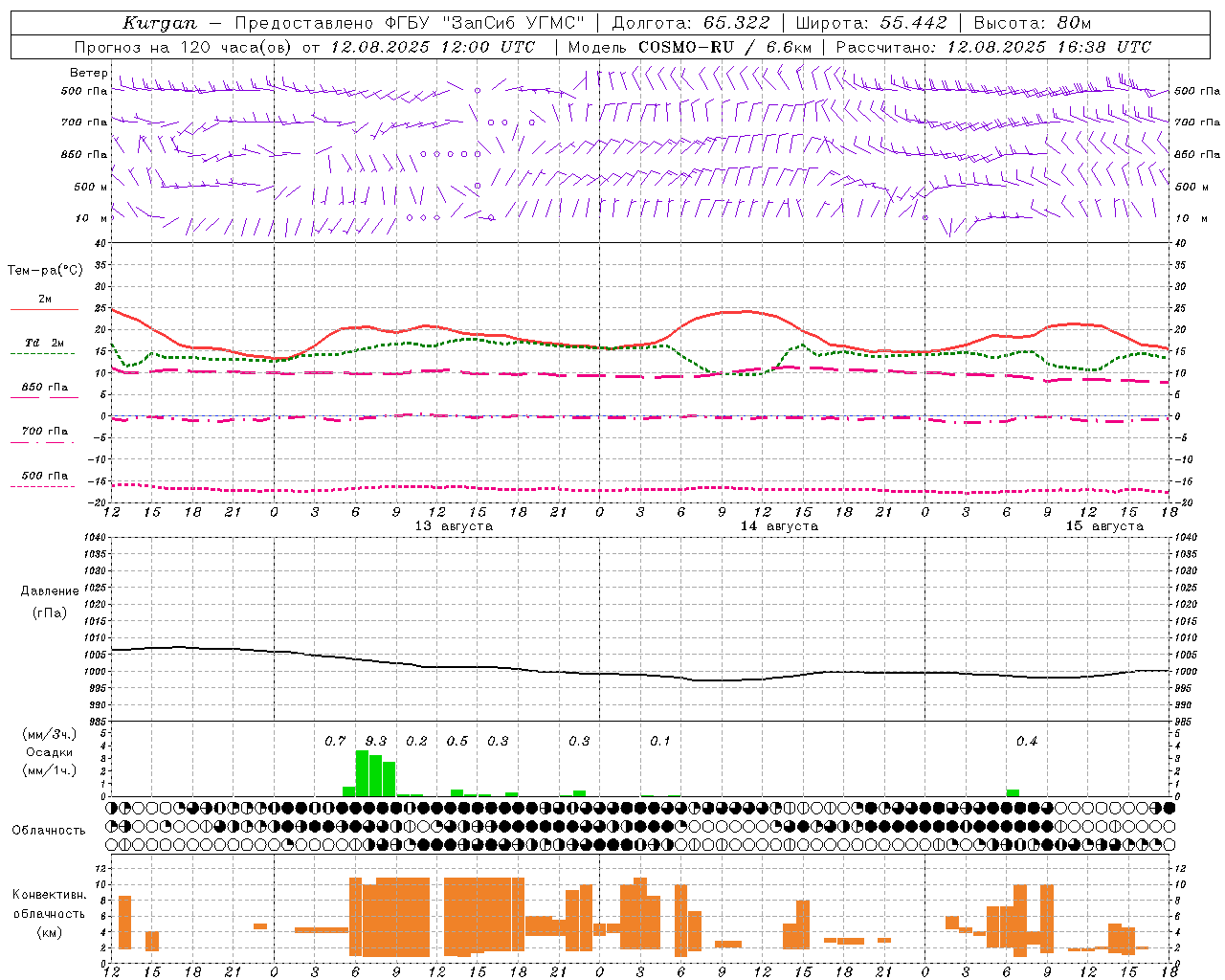Click the "Облачность" cloud cover label

point(49,831)
